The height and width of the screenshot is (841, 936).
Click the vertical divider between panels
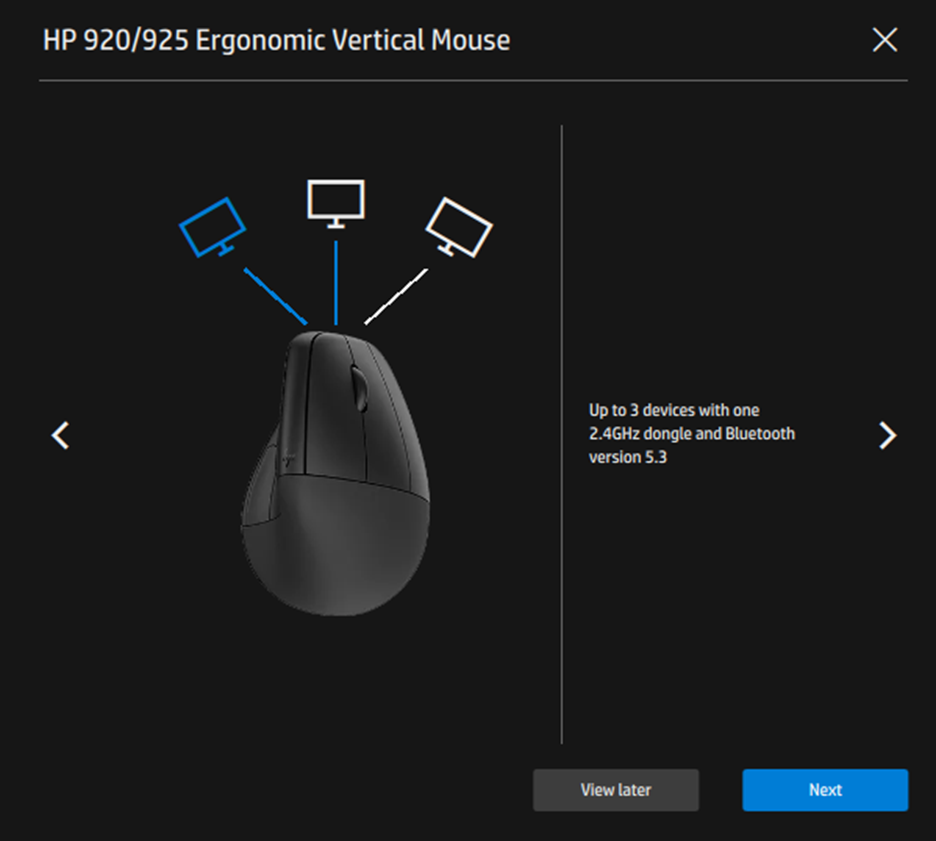pos(562,435)
